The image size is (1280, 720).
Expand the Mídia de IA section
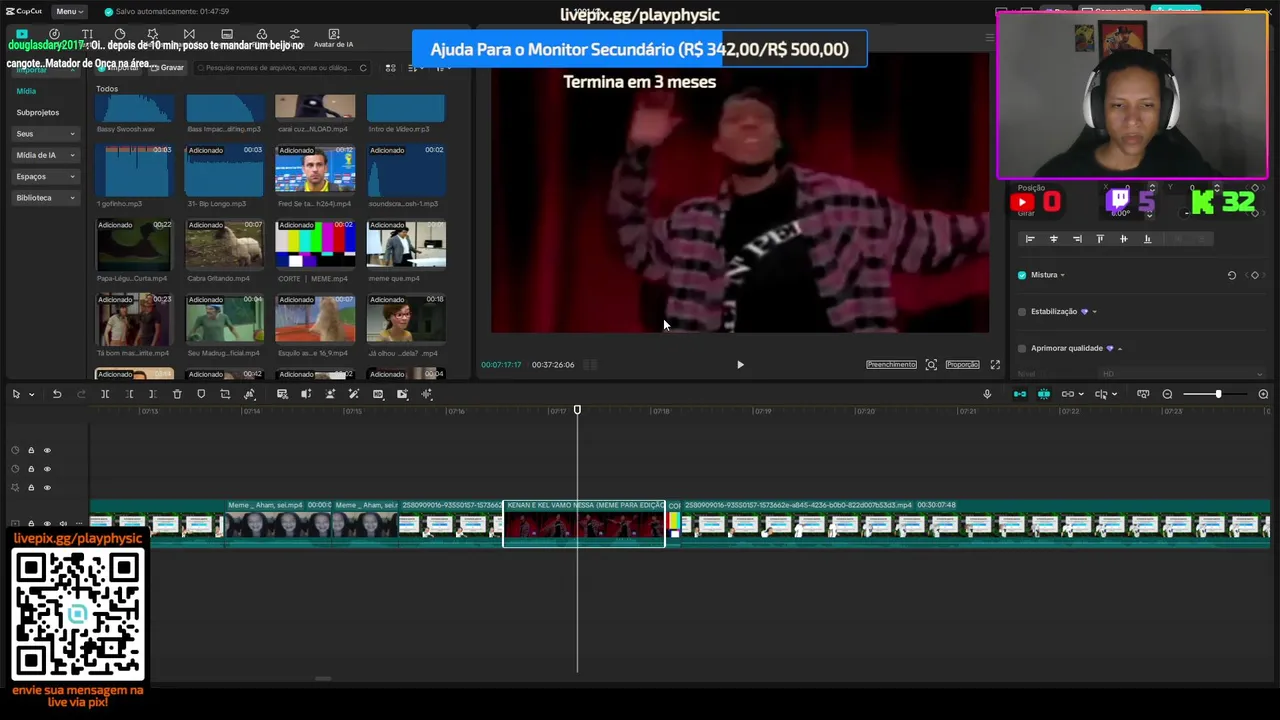click(45, 155)
